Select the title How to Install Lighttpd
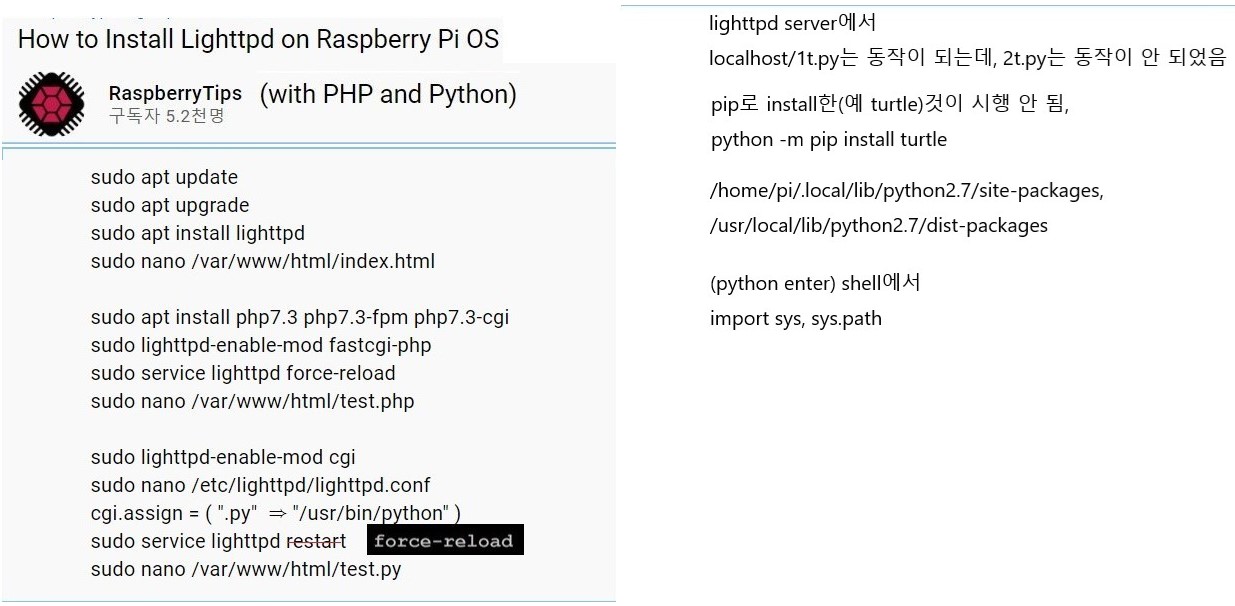 (258, 40)
